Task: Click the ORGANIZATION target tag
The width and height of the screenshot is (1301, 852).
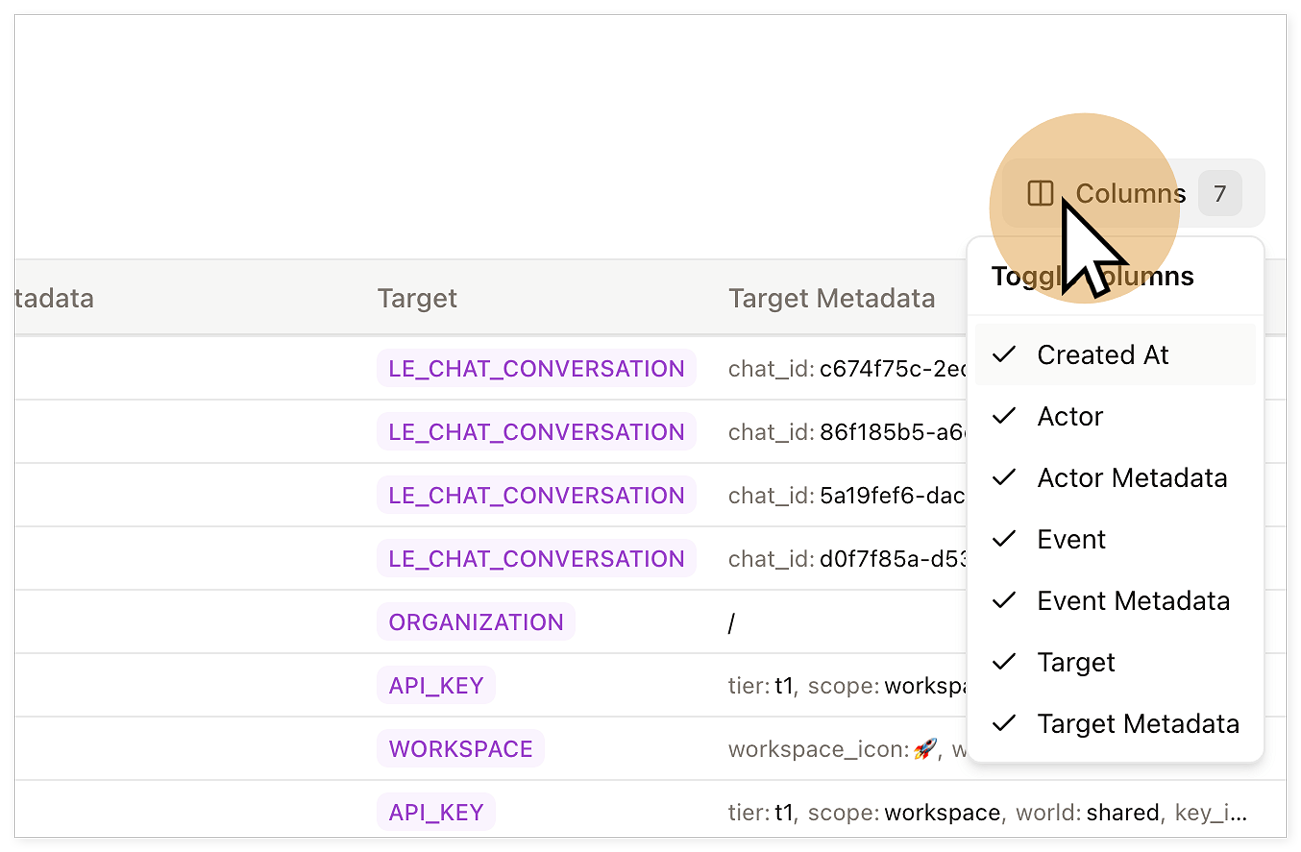Action: point(476,622)
